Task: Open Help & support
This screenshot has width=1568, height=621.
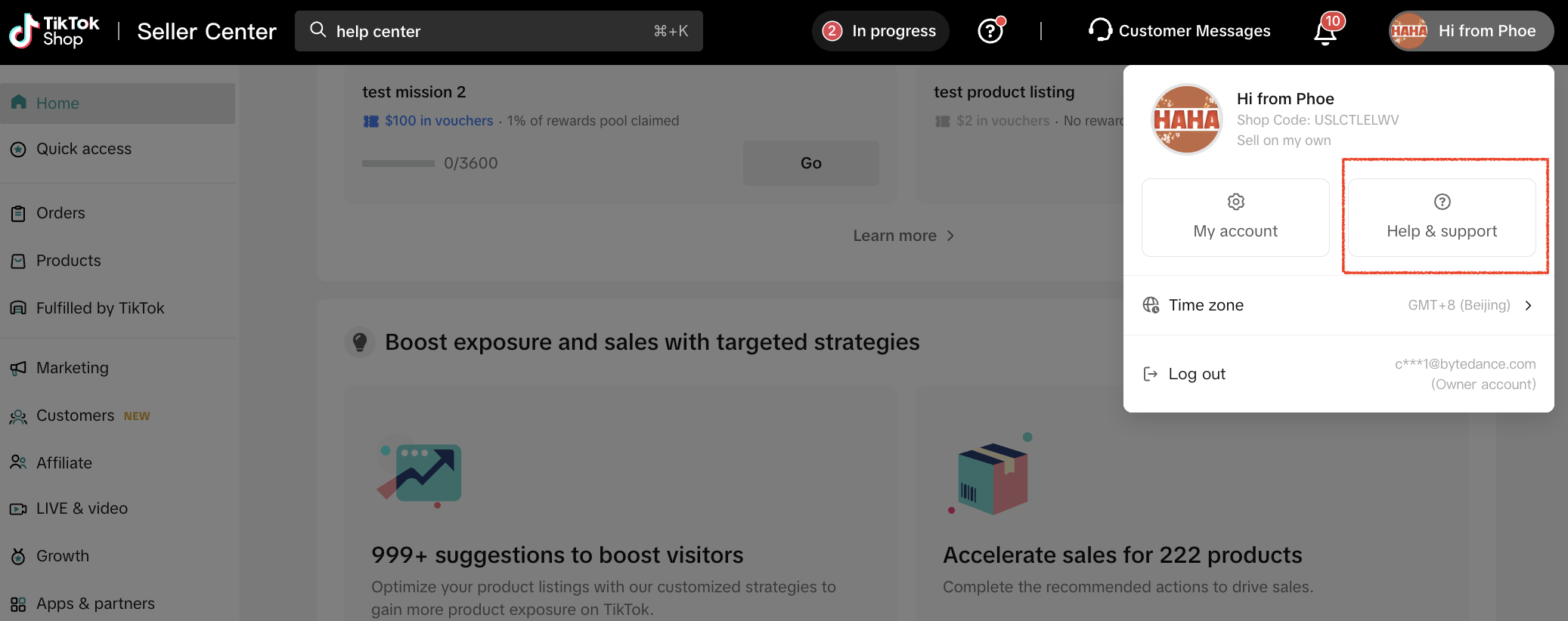Action: [1442, 218]
